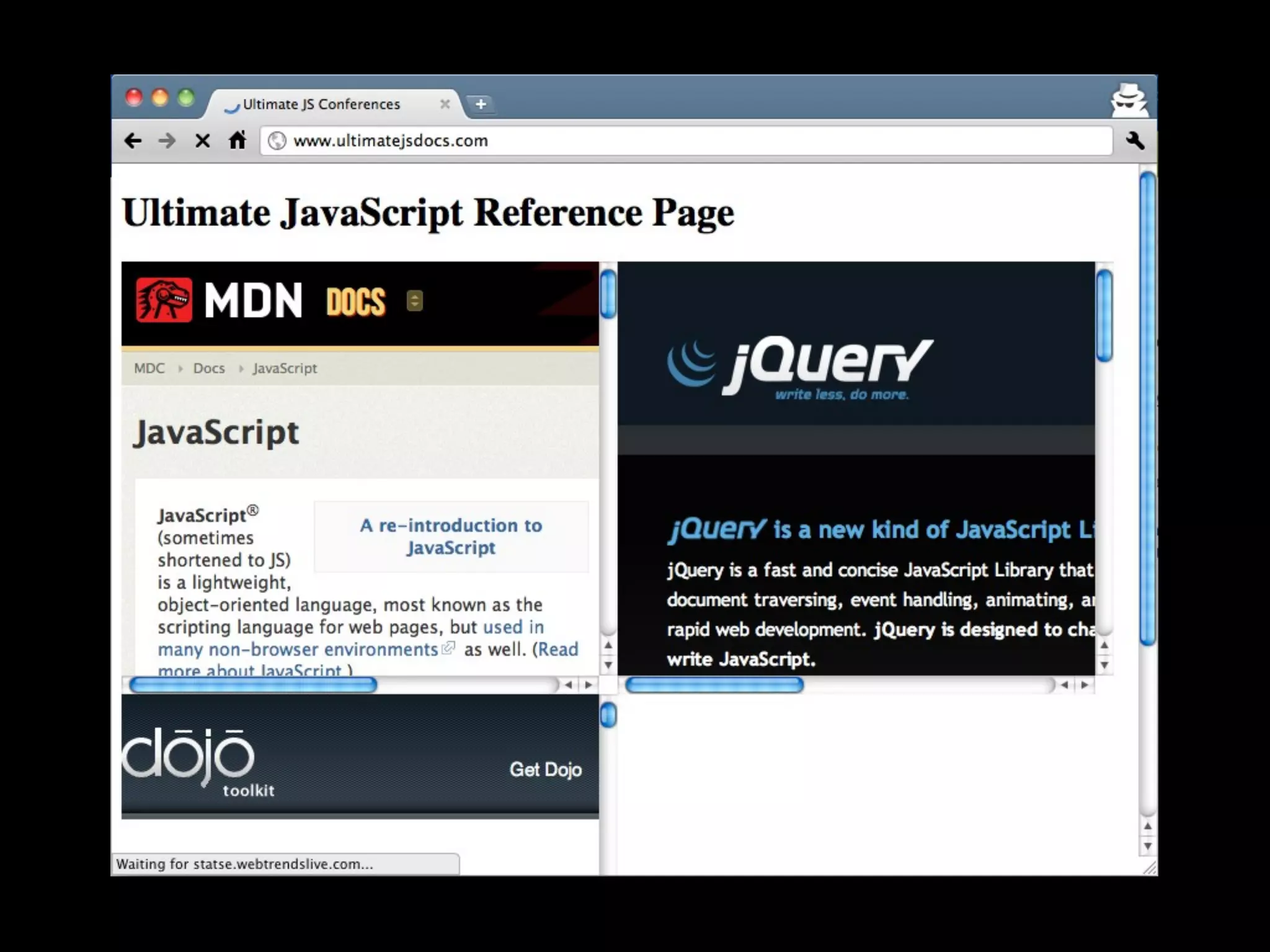Click the MDC breadcrumb link
1270x952 pixels.
(149, 368)
